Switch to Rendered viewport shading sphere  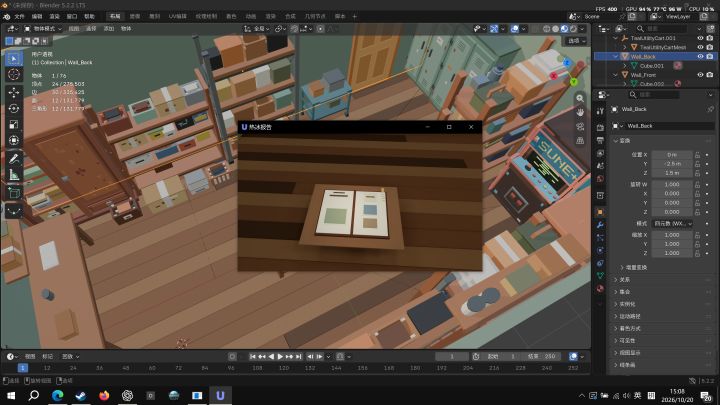click(573, 28)
